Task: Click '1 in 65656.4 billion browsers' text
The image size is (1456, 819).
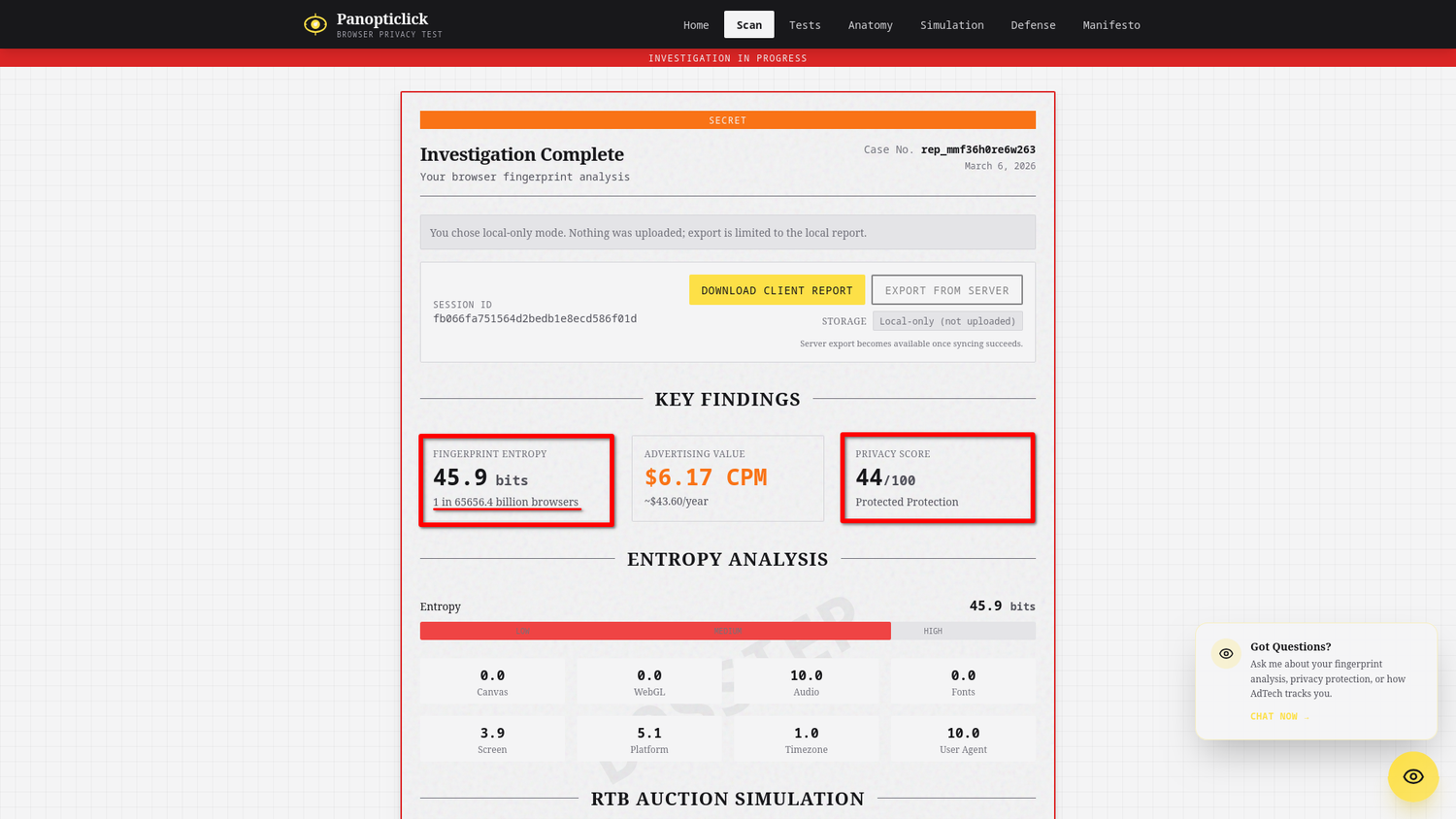Action: pos(506,502)
